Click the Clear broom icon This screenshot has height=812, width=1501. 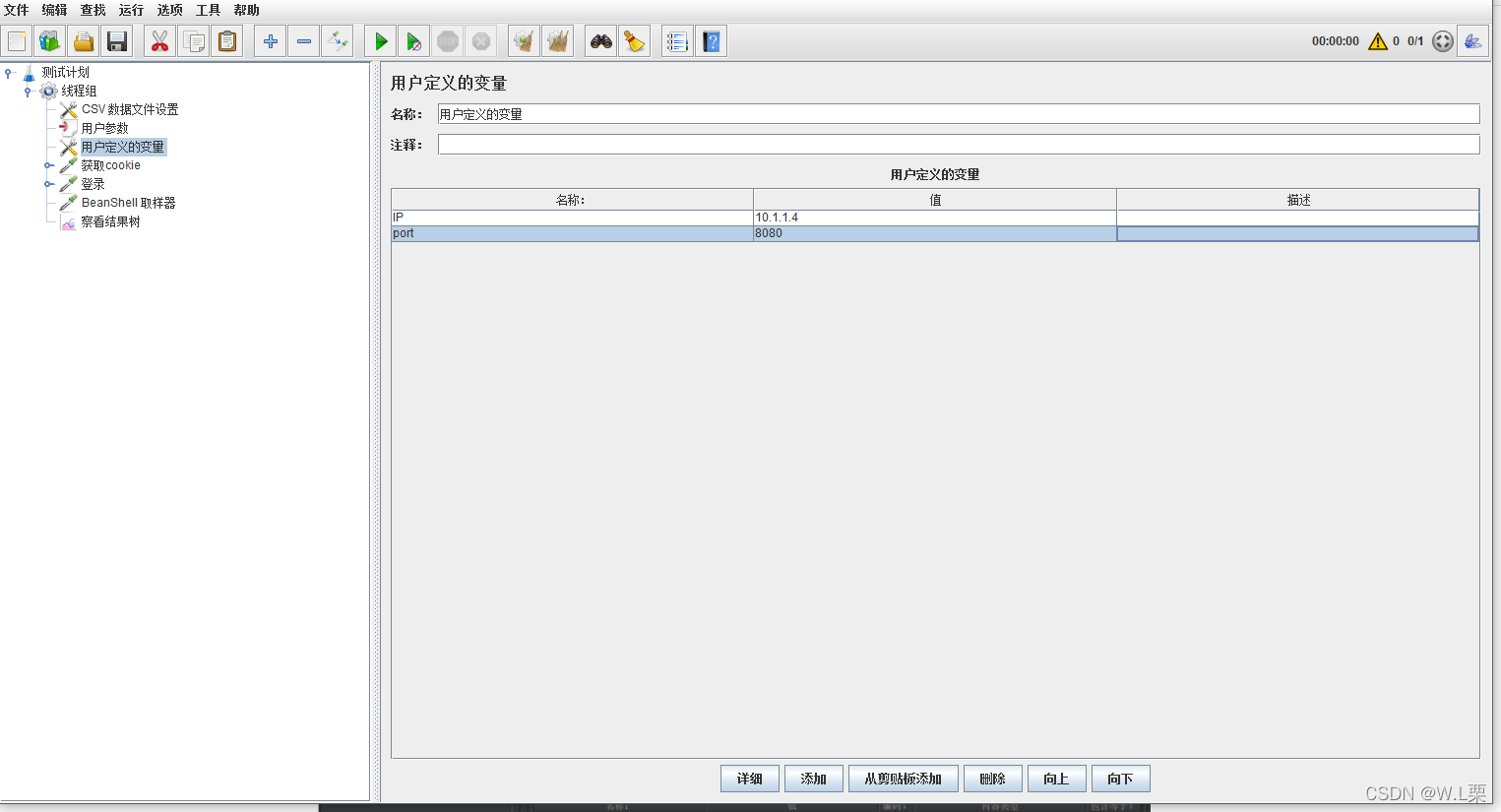525,41
